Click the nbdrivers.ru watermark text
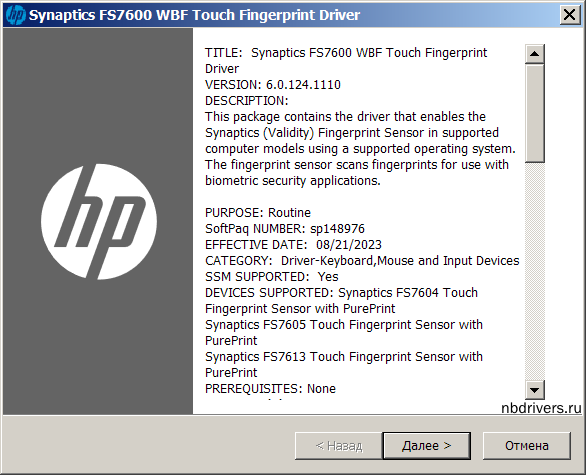The width and height of the screenshot is (586, 475). pos(541,408)
